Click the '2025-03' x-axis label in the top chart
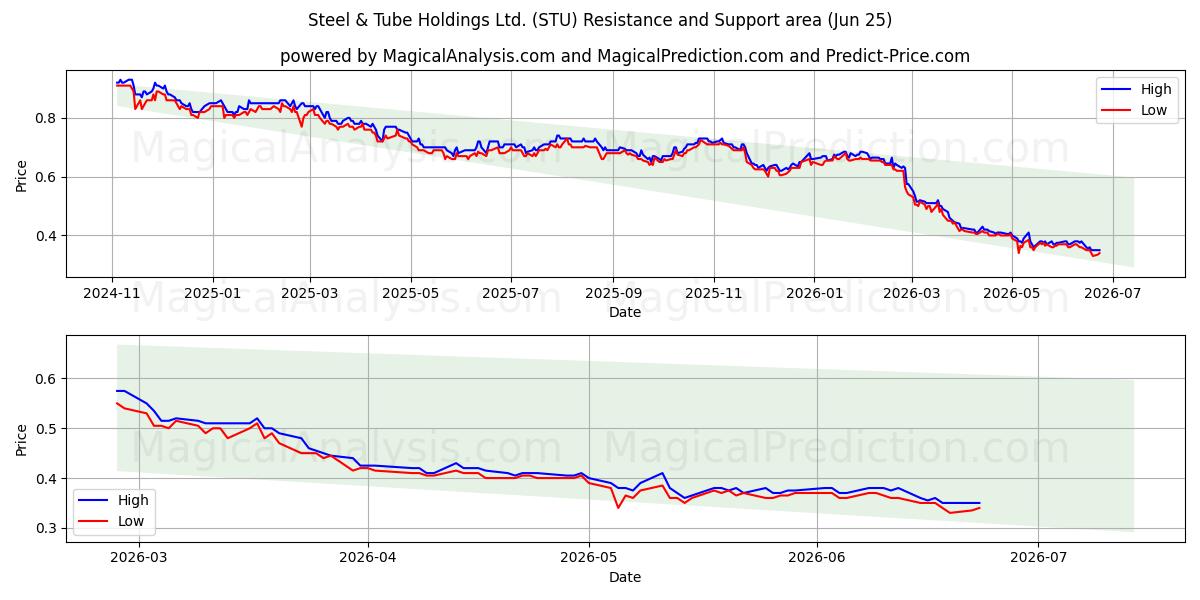Screen dimensions: 1200x600 point(310,294)
